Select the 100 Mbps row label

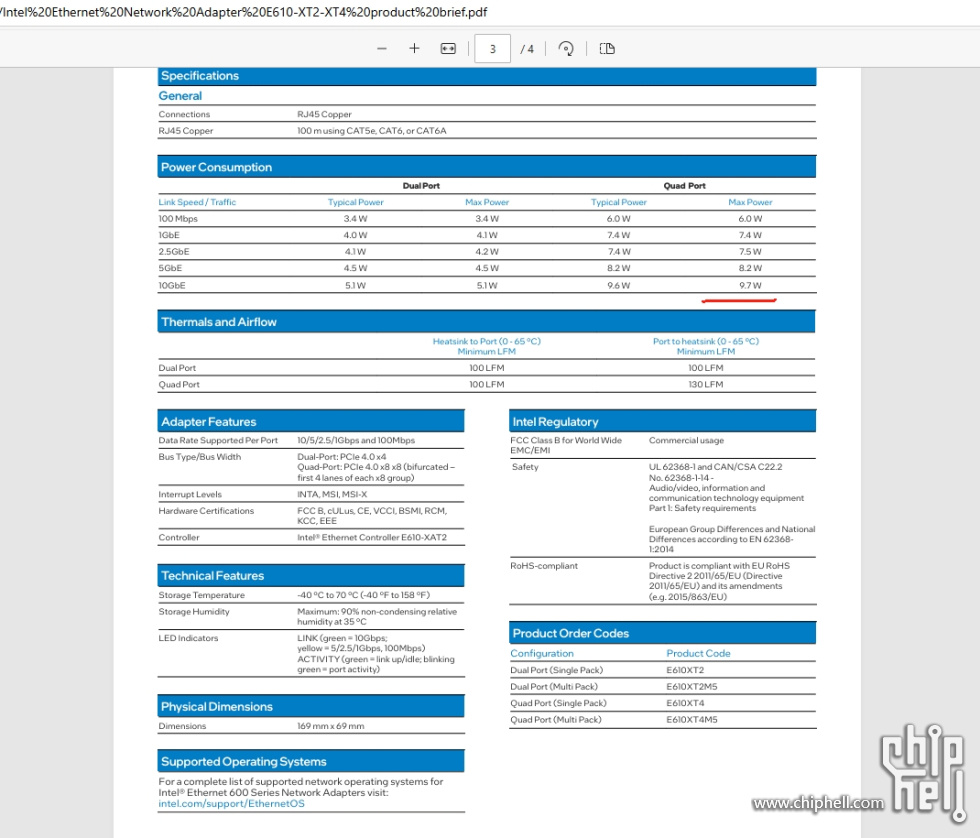[x=178, y=219]
